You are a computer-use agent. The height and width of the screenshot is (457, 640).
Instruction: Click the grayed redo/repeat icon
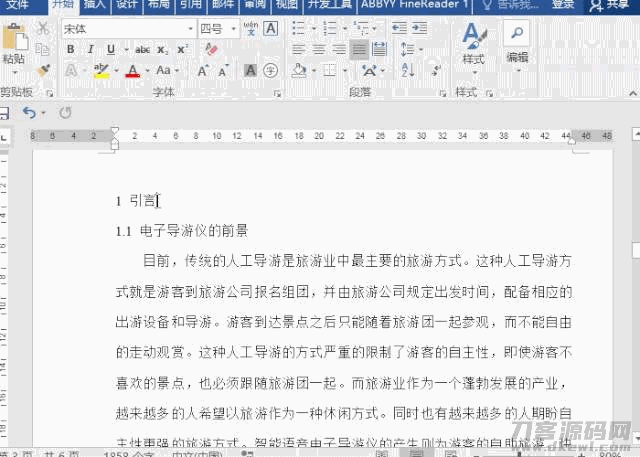65,113
